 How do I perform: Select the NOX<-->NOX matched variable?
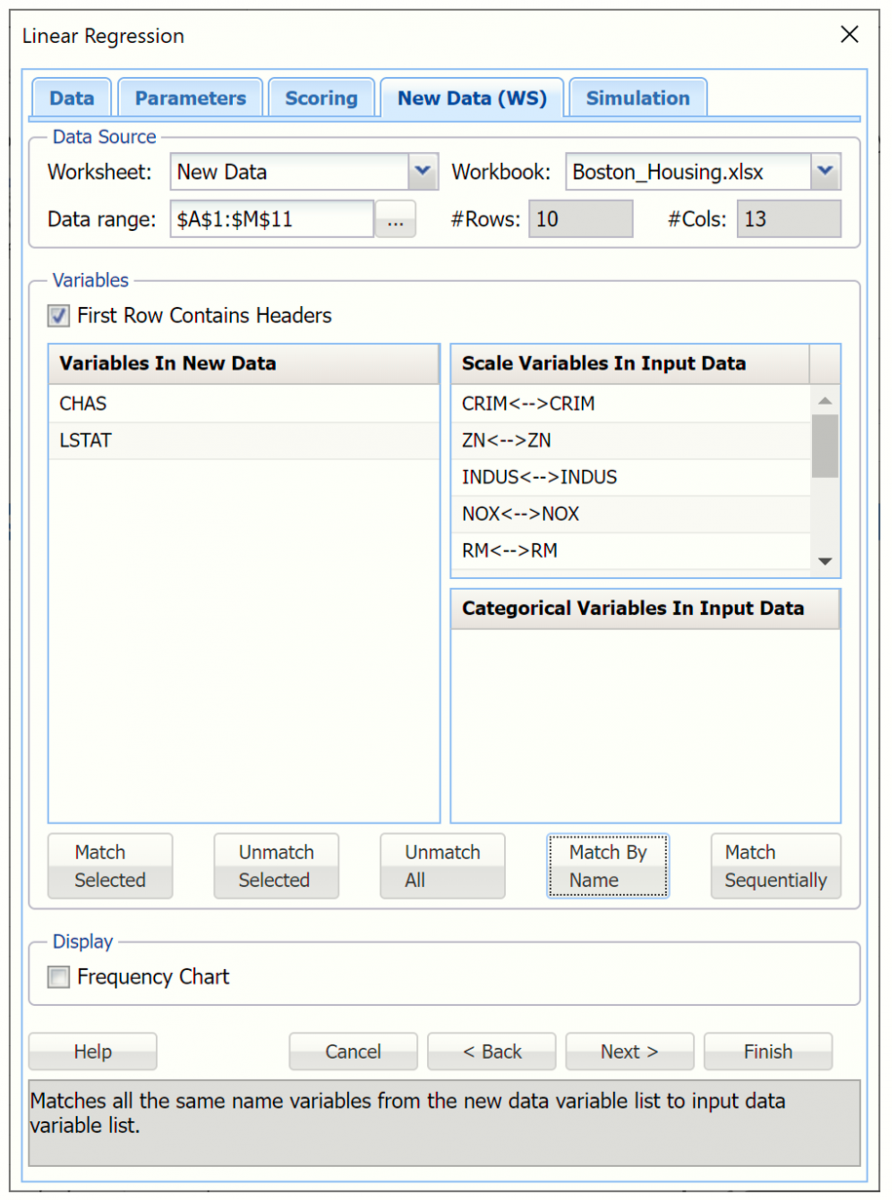pyautogui.click(x=630, y=514)
